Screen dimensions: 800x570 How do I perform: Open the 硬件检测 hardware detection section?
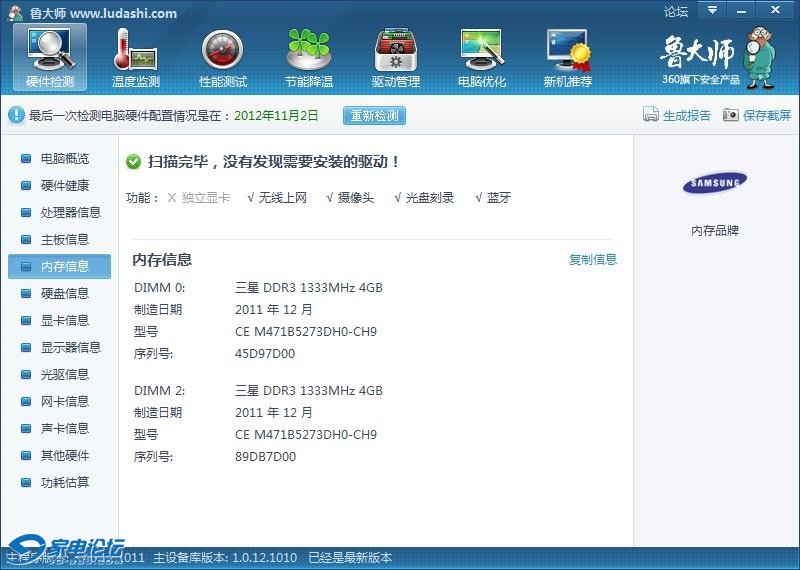[x=50, y=58]
